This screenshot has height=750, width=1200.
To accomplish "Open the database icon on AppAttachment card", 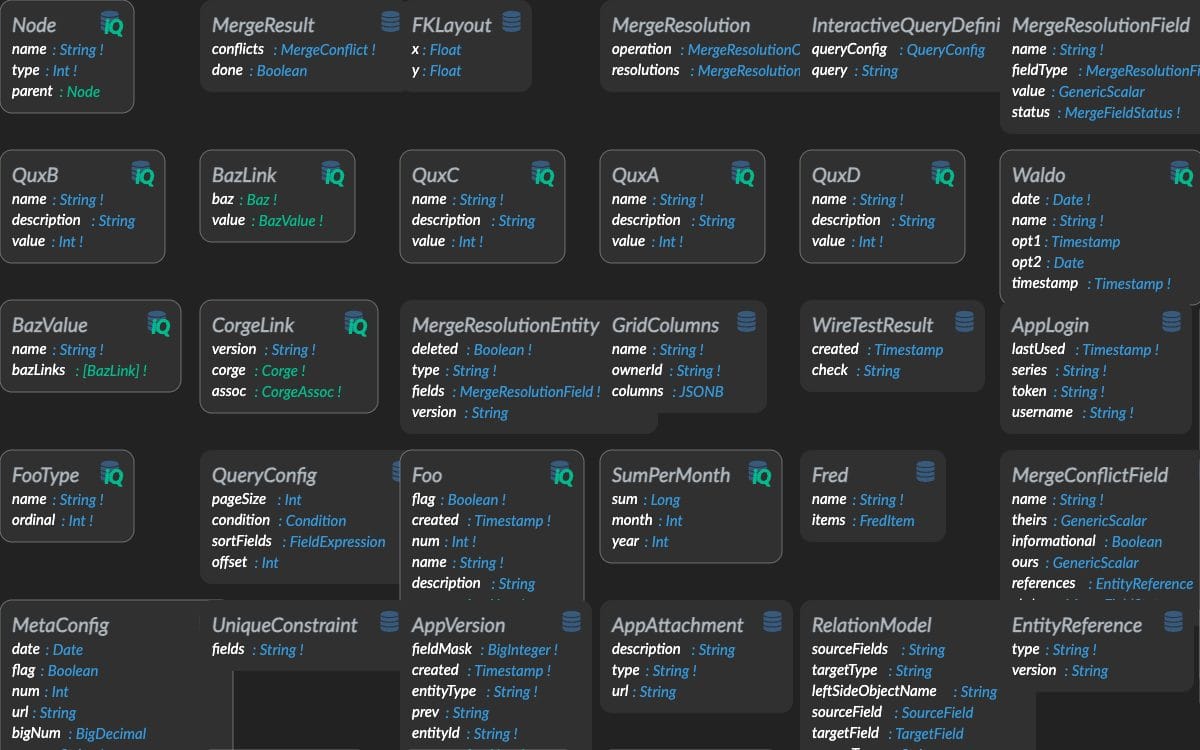I will [x=772, y=621].
